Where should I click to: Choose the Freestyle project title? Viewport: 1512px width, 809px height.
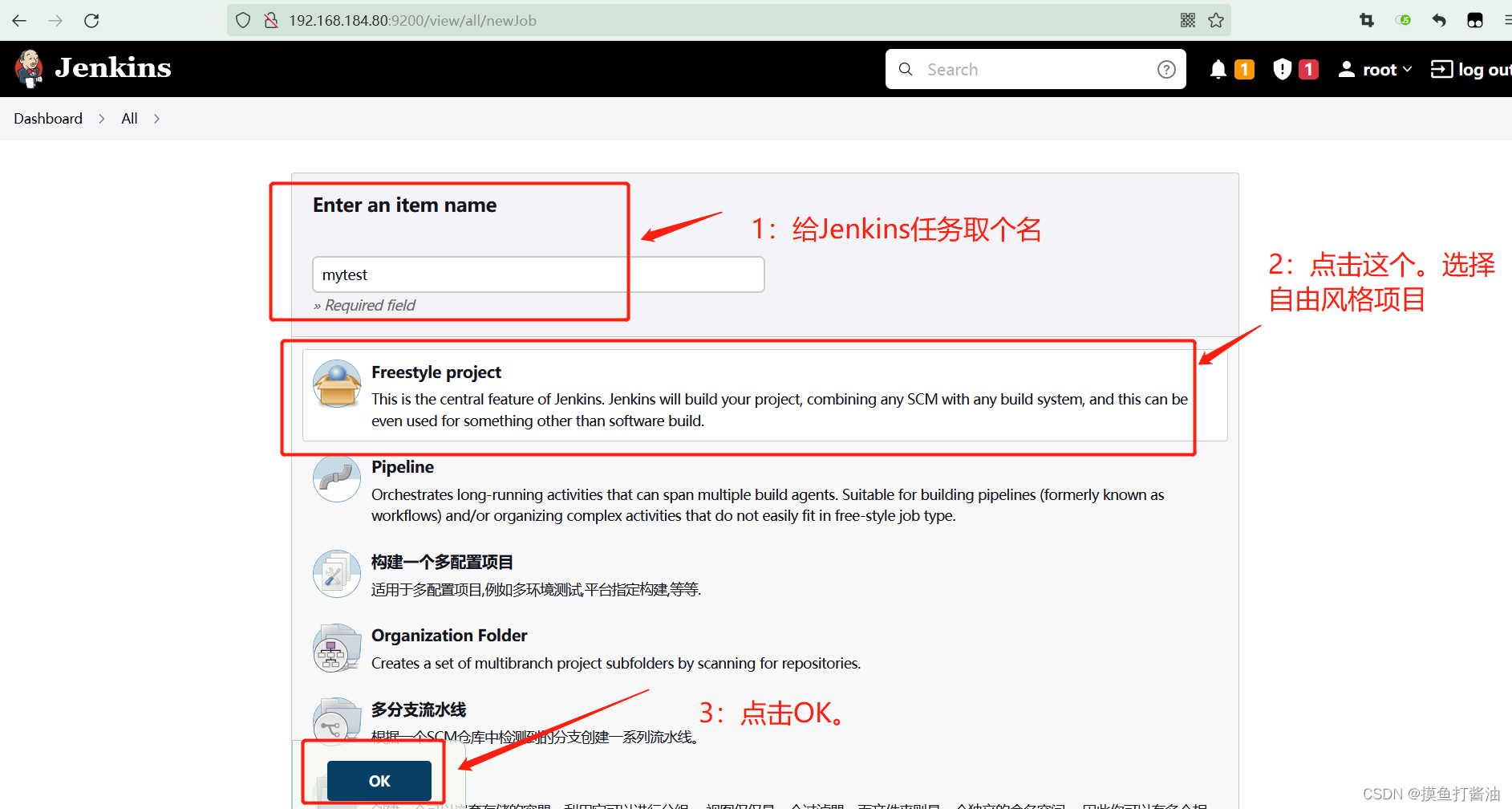pyautogui.click(x=436, y=372)
